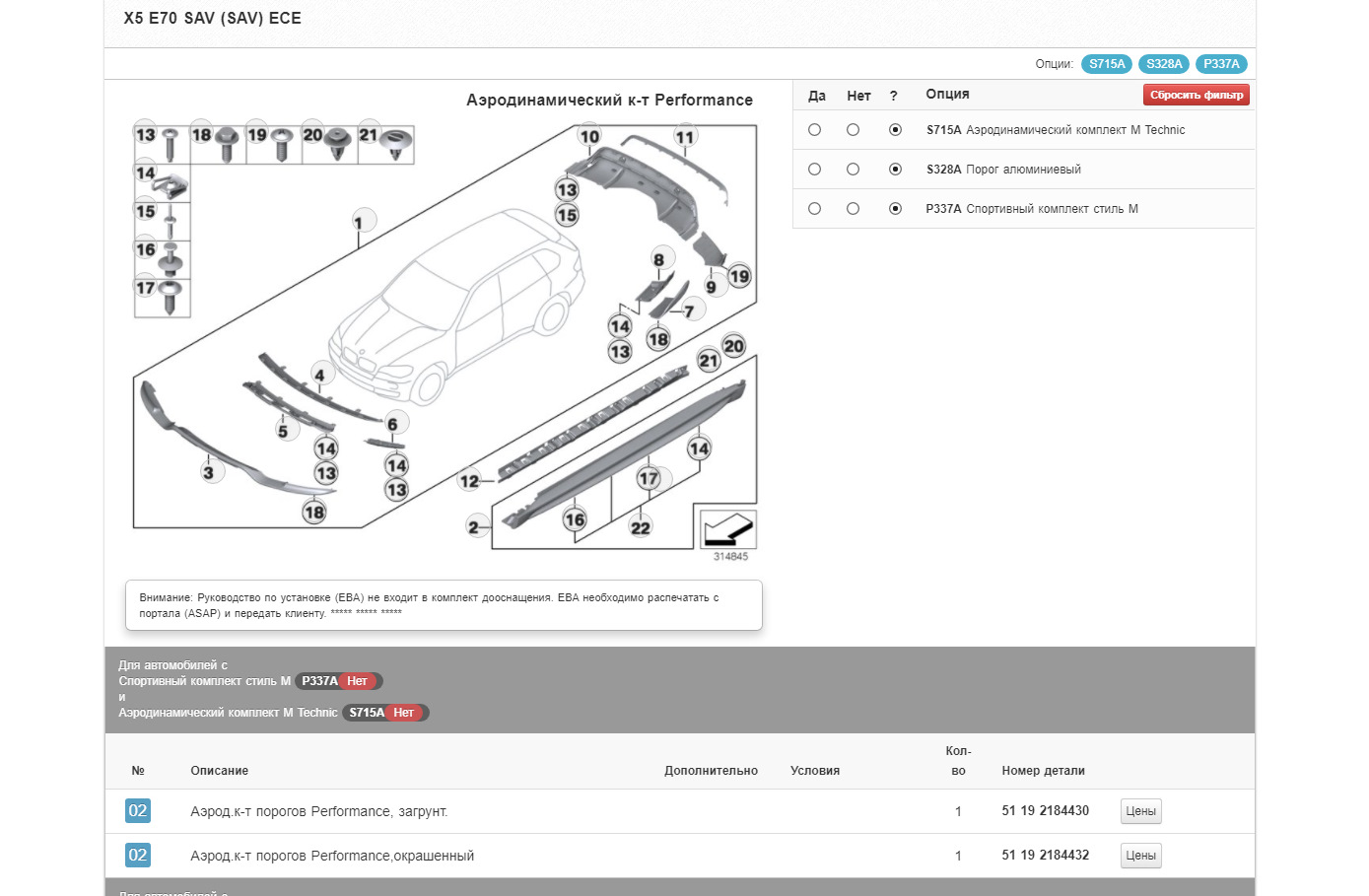Click the 02 badge for загрунт. sill kit
This screenshot has width=1369, height=896.
click(138, 811)
